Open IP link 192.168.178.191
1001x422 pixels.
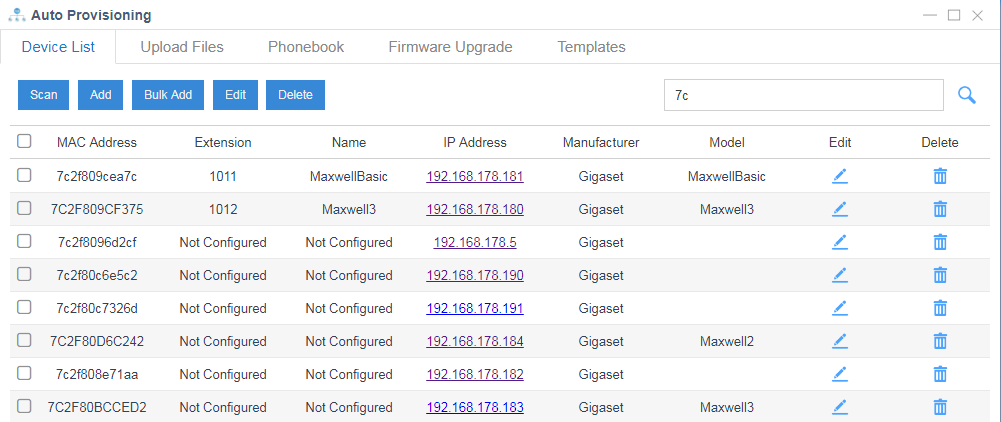(x=475, y=308)
